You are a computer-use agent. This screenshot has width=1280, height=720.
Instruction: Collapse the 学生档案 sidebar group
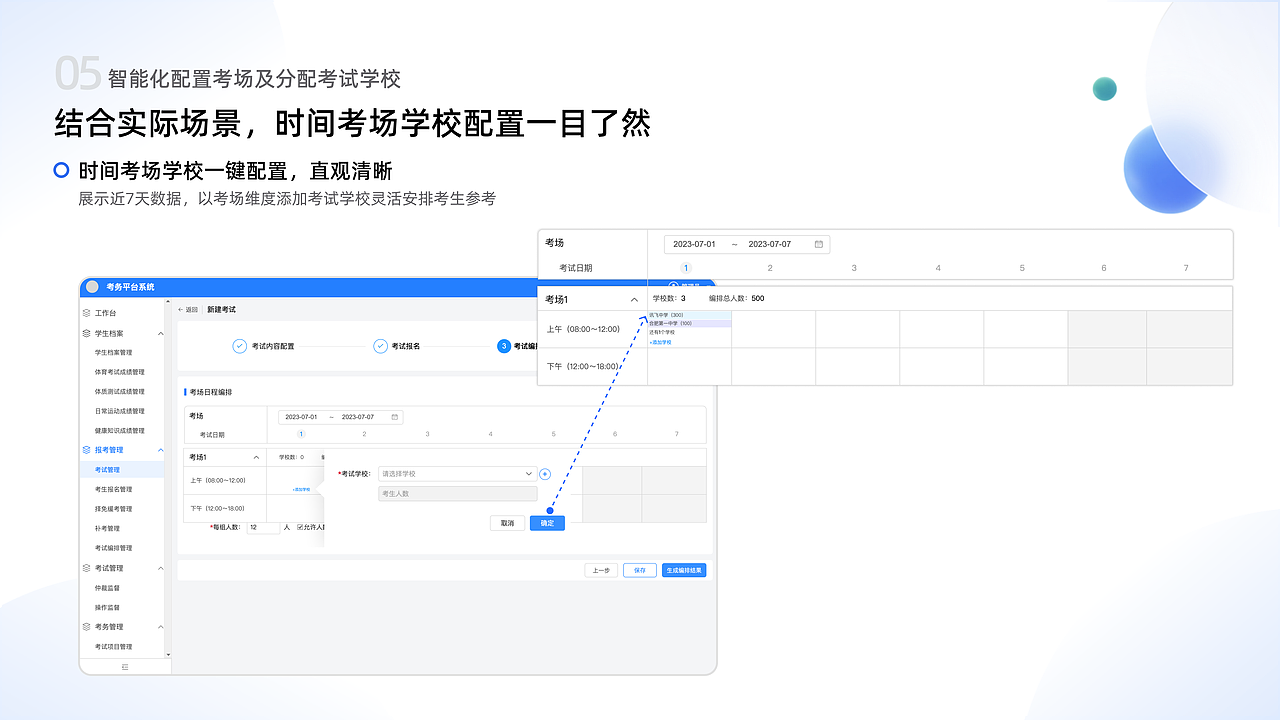(161, 331)
